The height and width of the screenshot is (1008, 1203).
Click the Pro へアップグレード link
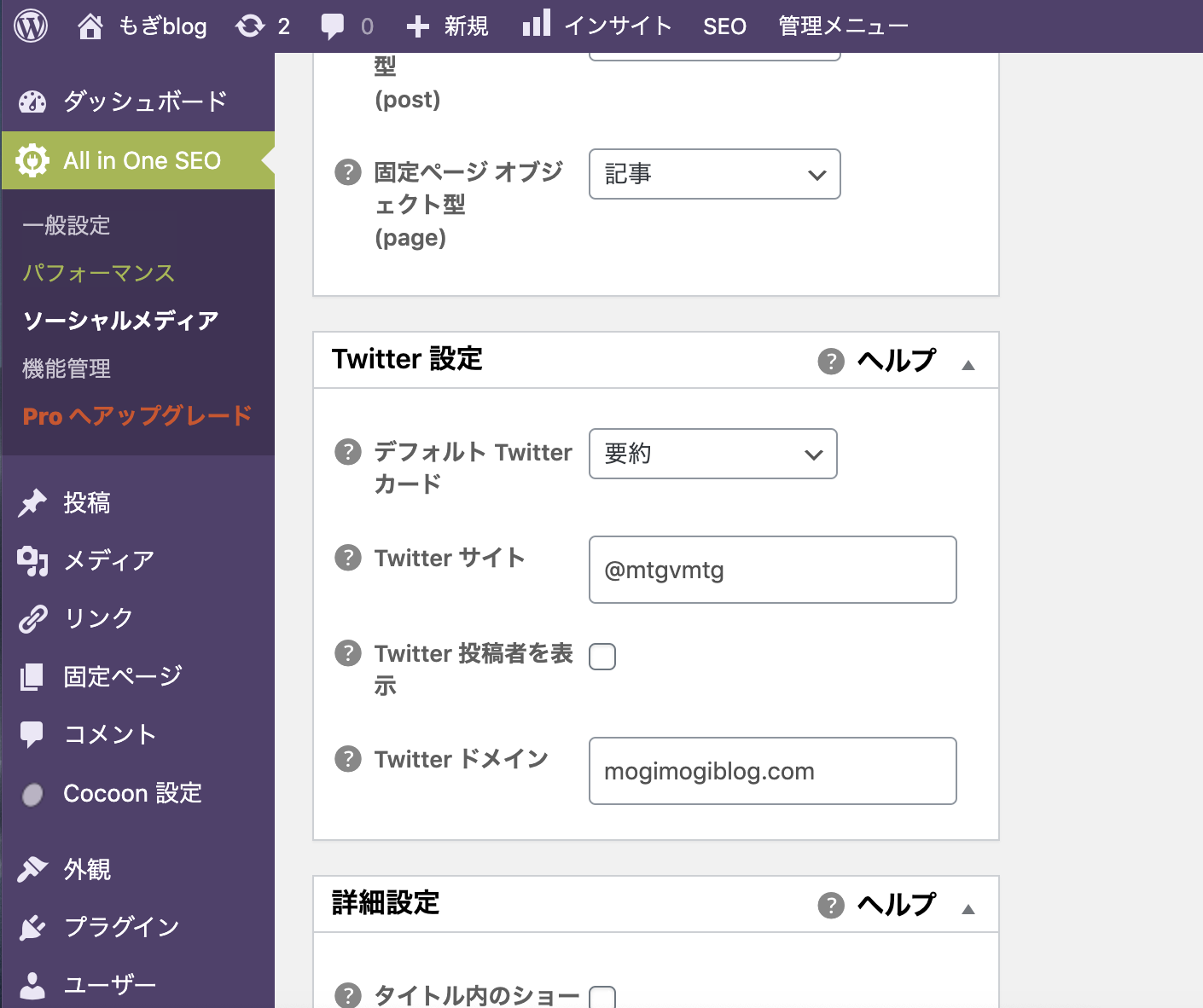(137, 416)
